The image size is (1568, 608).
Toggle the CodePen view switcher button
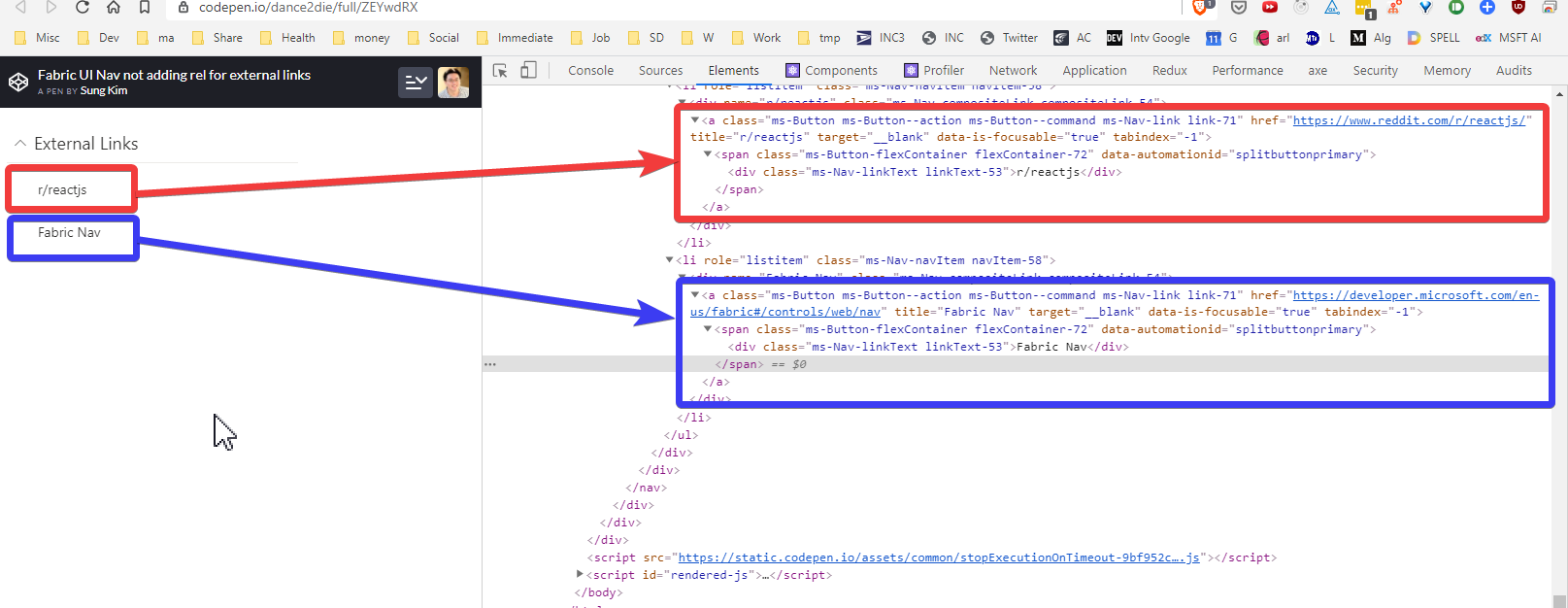pyautogui.click(x=415, y=83)
